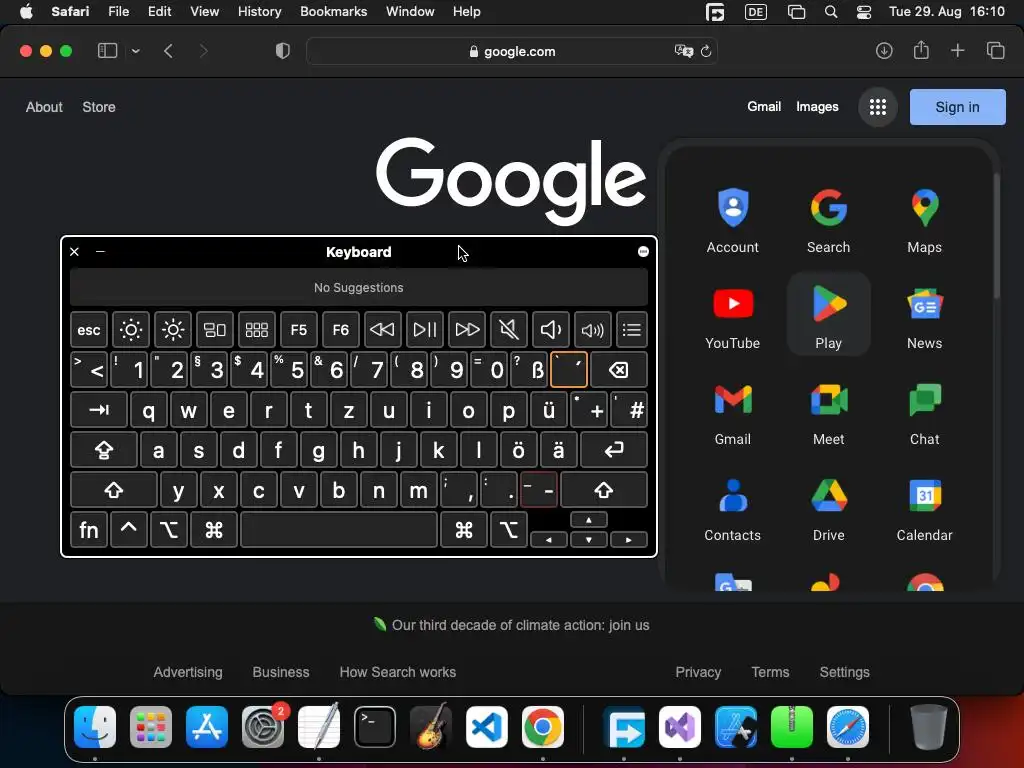Open the View menu

[204, 12]
